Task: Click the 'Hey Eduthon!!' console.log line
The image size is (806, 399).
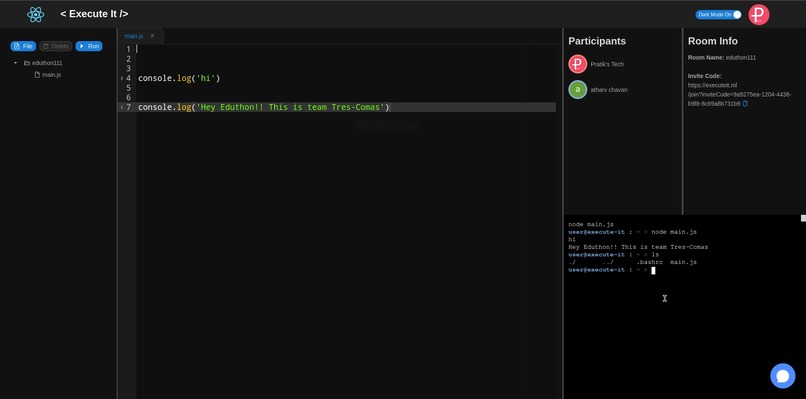Action: point(264,107)
